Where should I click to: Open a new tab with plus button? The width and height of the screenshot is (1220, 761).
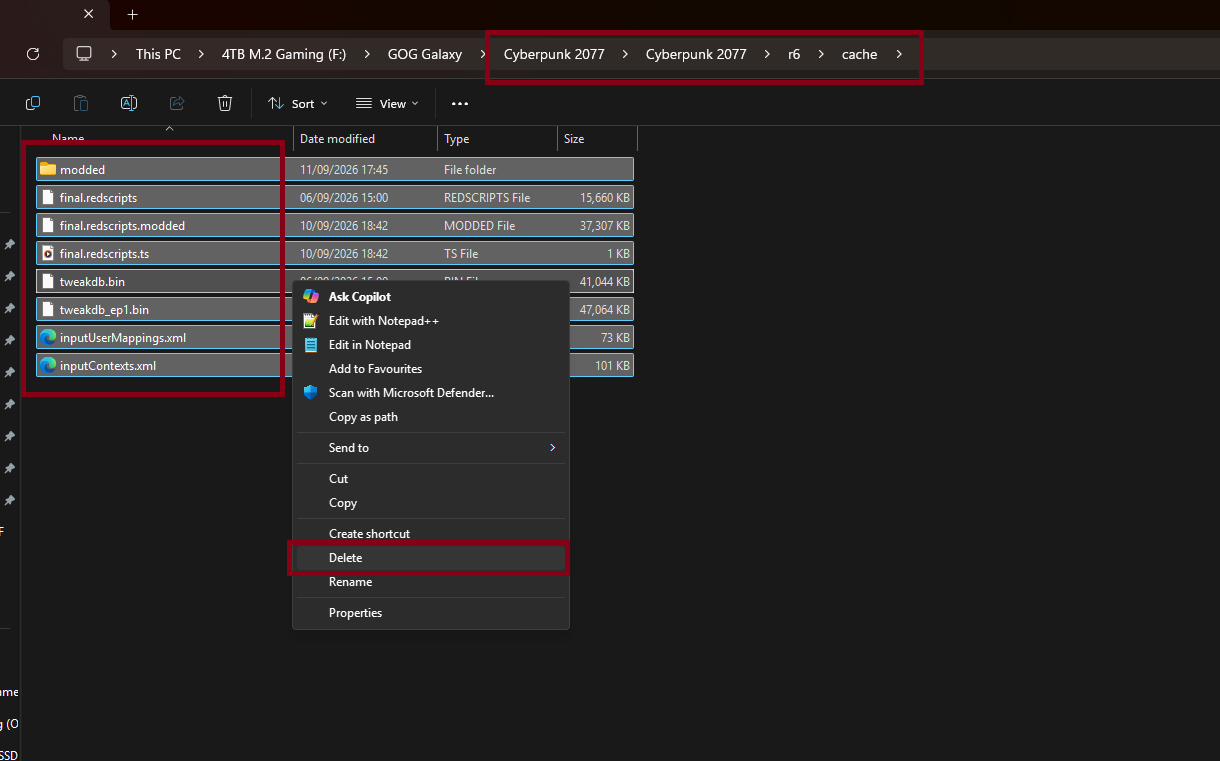click(132, 14)
